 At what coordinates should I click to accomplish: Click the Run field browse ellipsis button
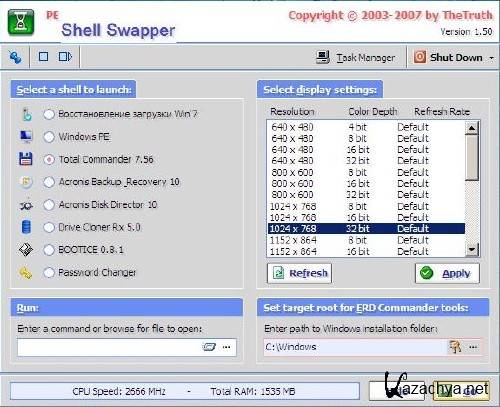coord(227,347)
